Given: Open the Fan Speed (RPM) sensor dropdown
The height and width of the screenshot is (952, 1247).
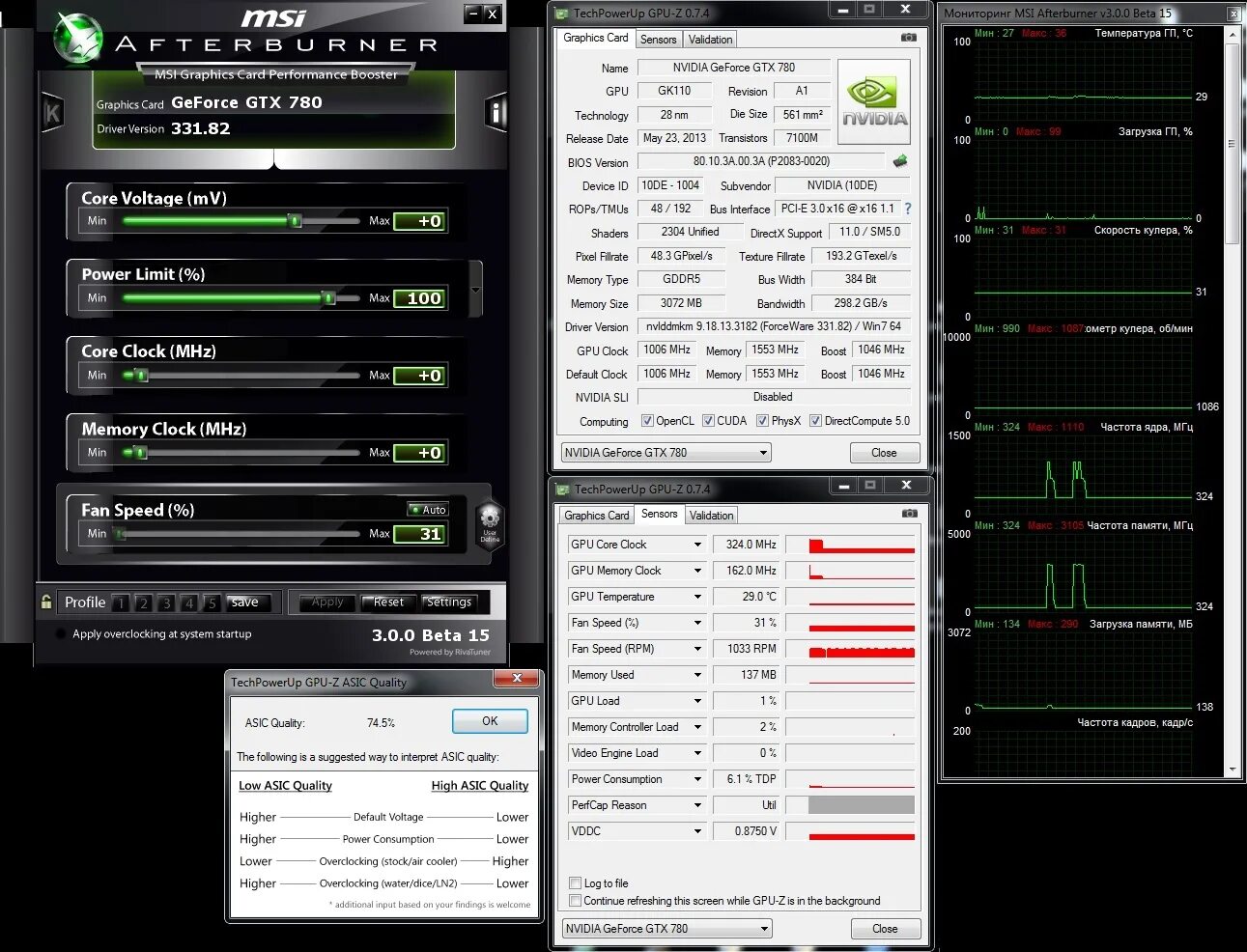Looking at the screenshot, I should [697, 649].
